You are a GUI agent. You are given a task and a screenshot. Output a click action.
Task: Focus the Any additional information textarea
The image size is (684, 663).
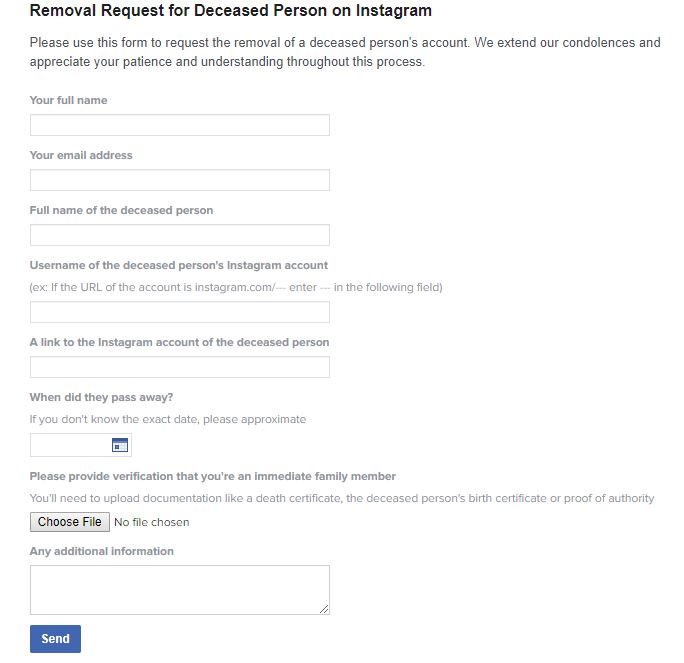coord(180,590)
